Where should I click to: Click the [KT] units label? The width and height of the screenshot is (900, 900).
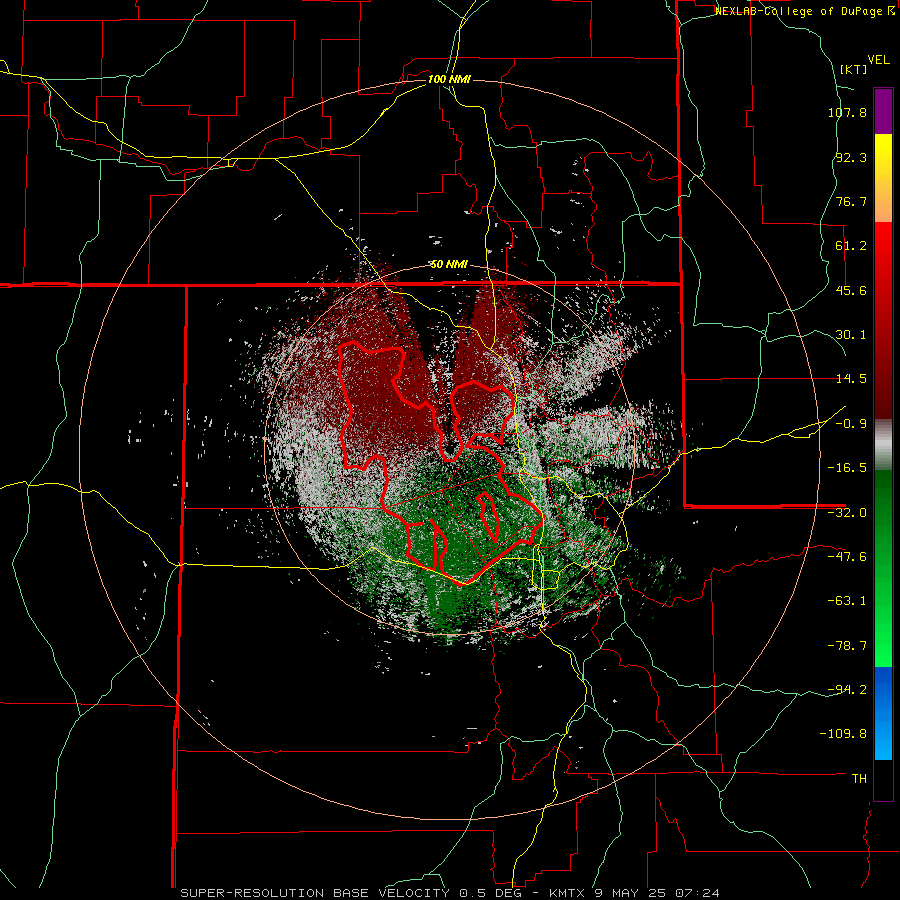[x=854, y=69]
